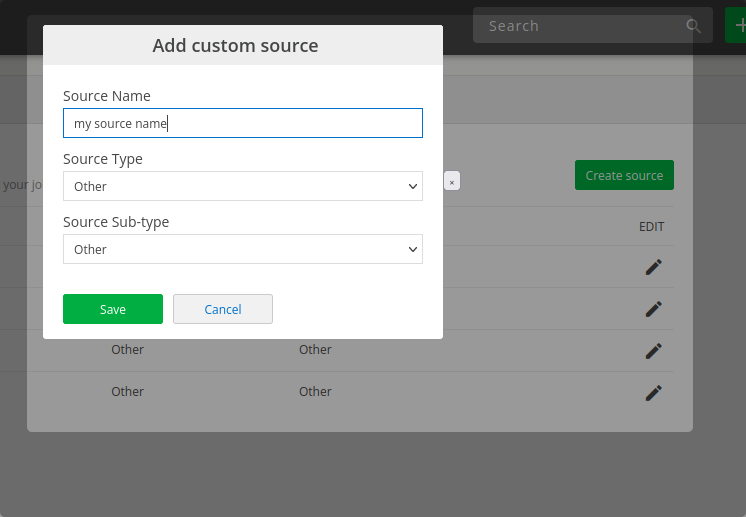The width and height of the screenshot is (746, 517).
Task: Click the green plus button in top bar
Action: pos(738,26)
